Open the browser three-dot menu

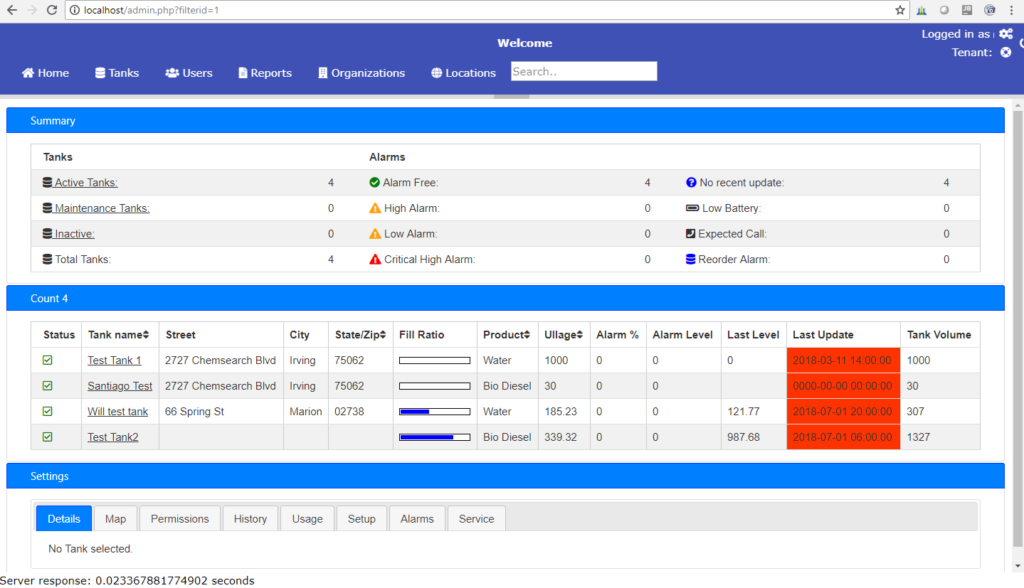[x=1012, y=10]
